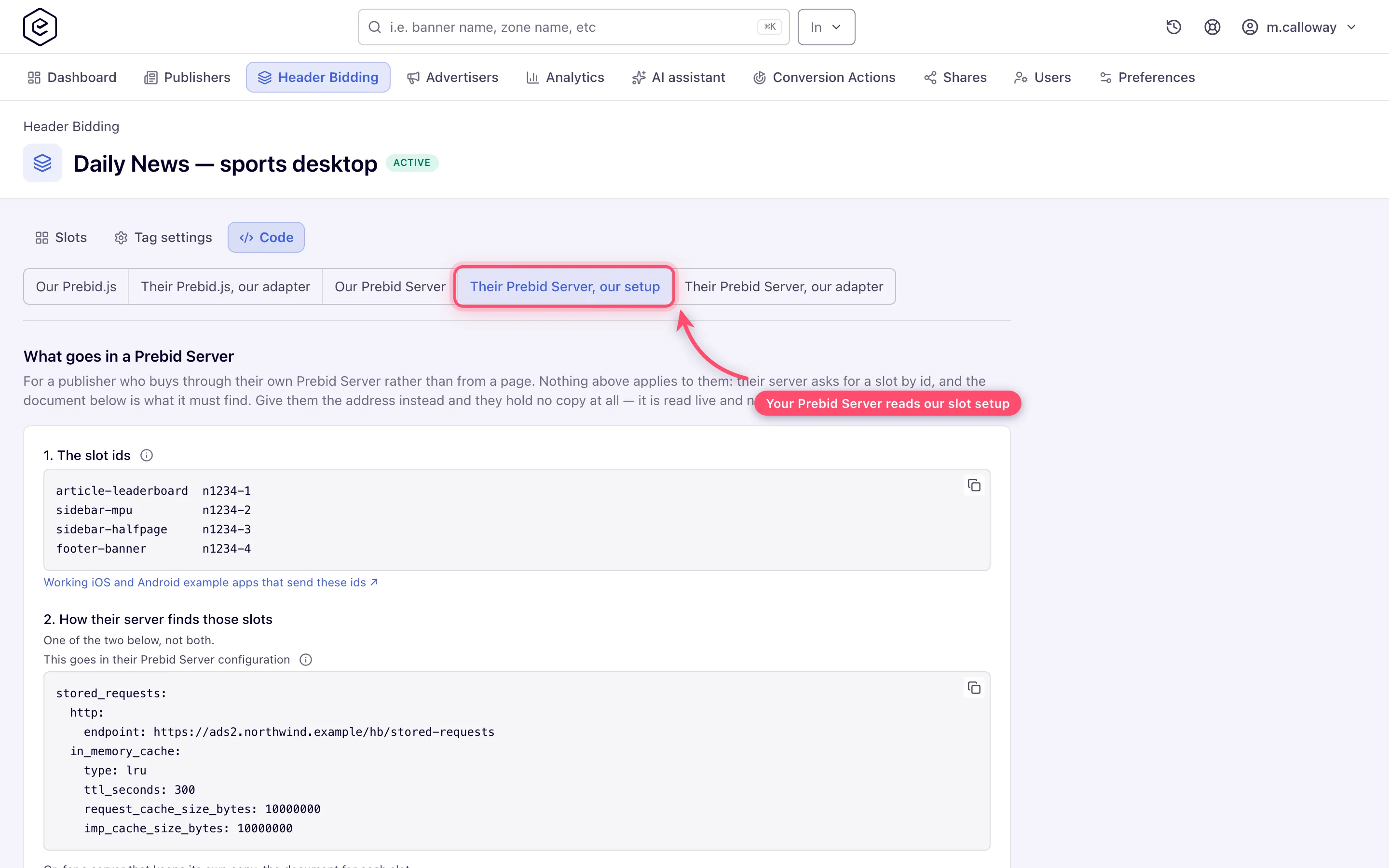Open the history clock icon
The height and width of the screenshot is (868, 1389).
tap(1173, 27)
